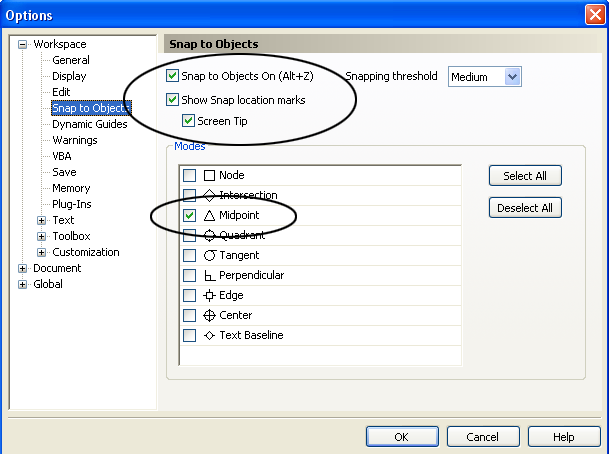Select Dynamic Guides in the tree
609x454 pixels.
[x=90, y=124]
